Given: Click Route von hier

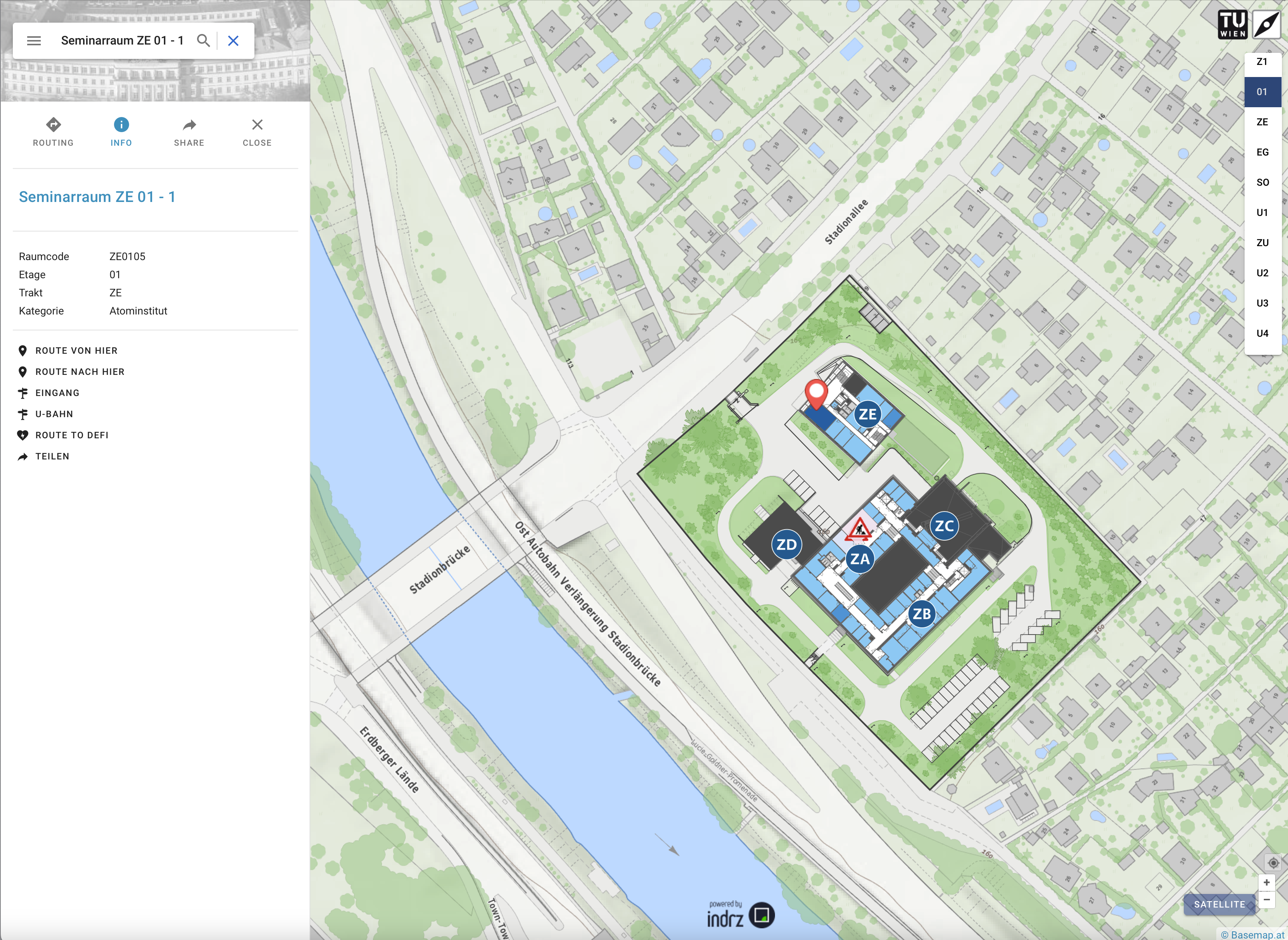Looking at the screenshot, I should (75, 350).
